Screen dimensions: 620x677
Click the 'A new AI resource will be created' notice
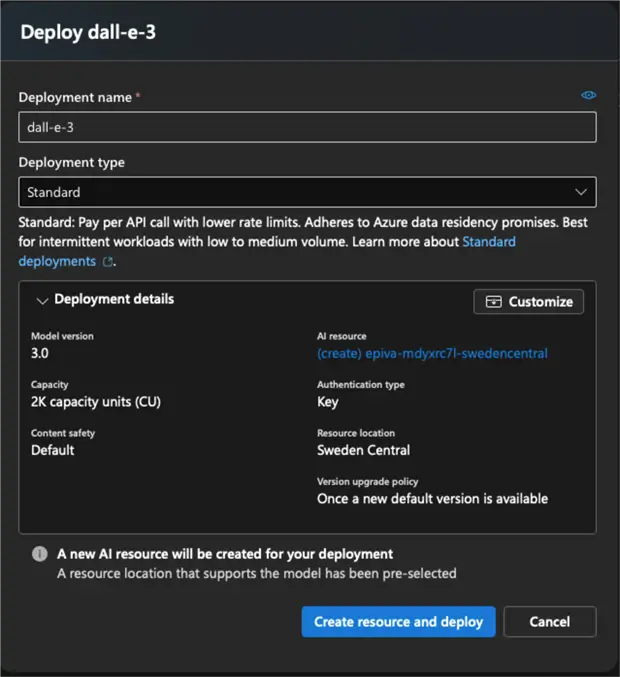click(225, 554)
